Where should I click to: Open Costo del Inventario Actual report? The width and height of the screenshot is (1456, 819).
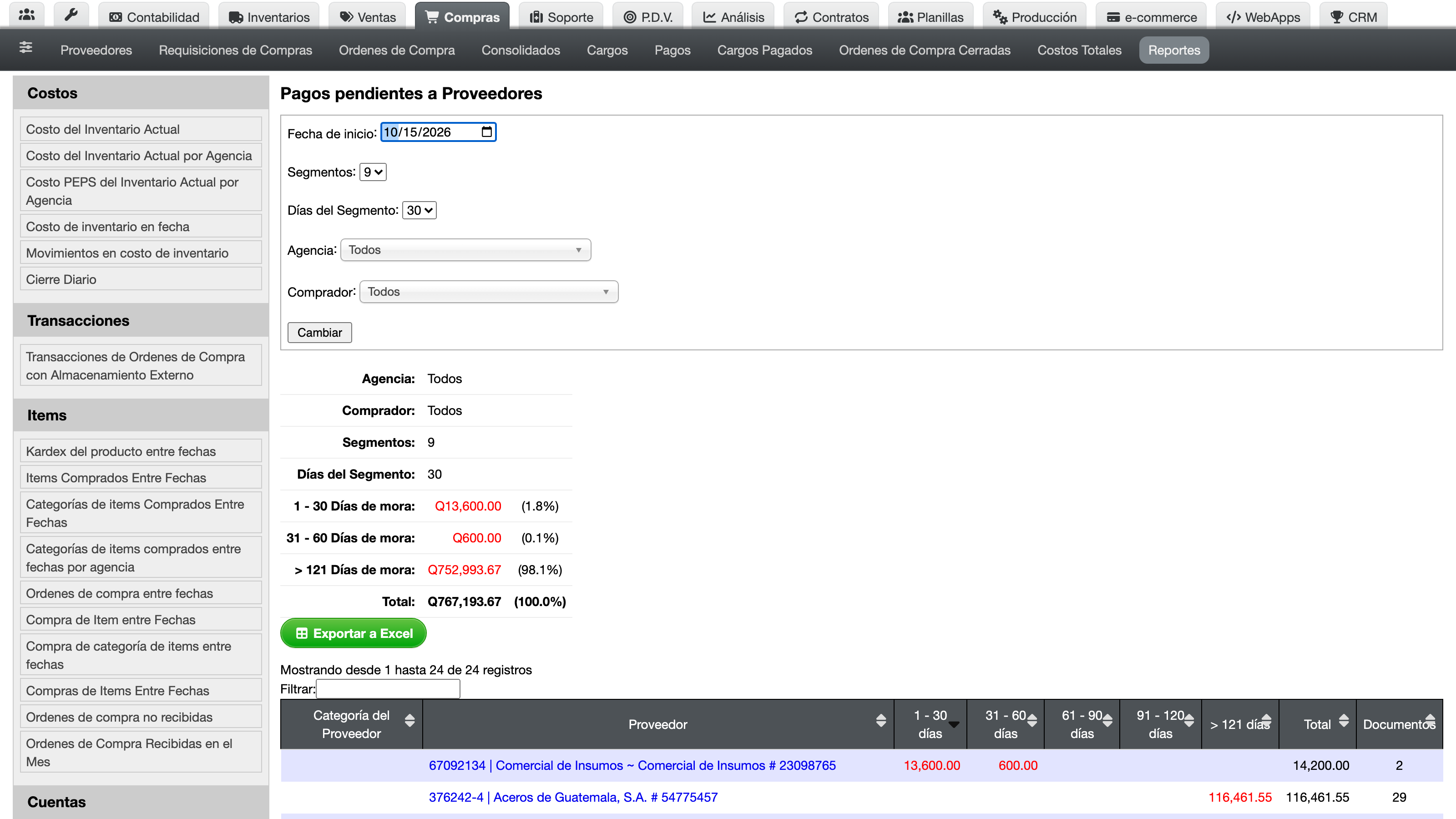tap(141, 129)
